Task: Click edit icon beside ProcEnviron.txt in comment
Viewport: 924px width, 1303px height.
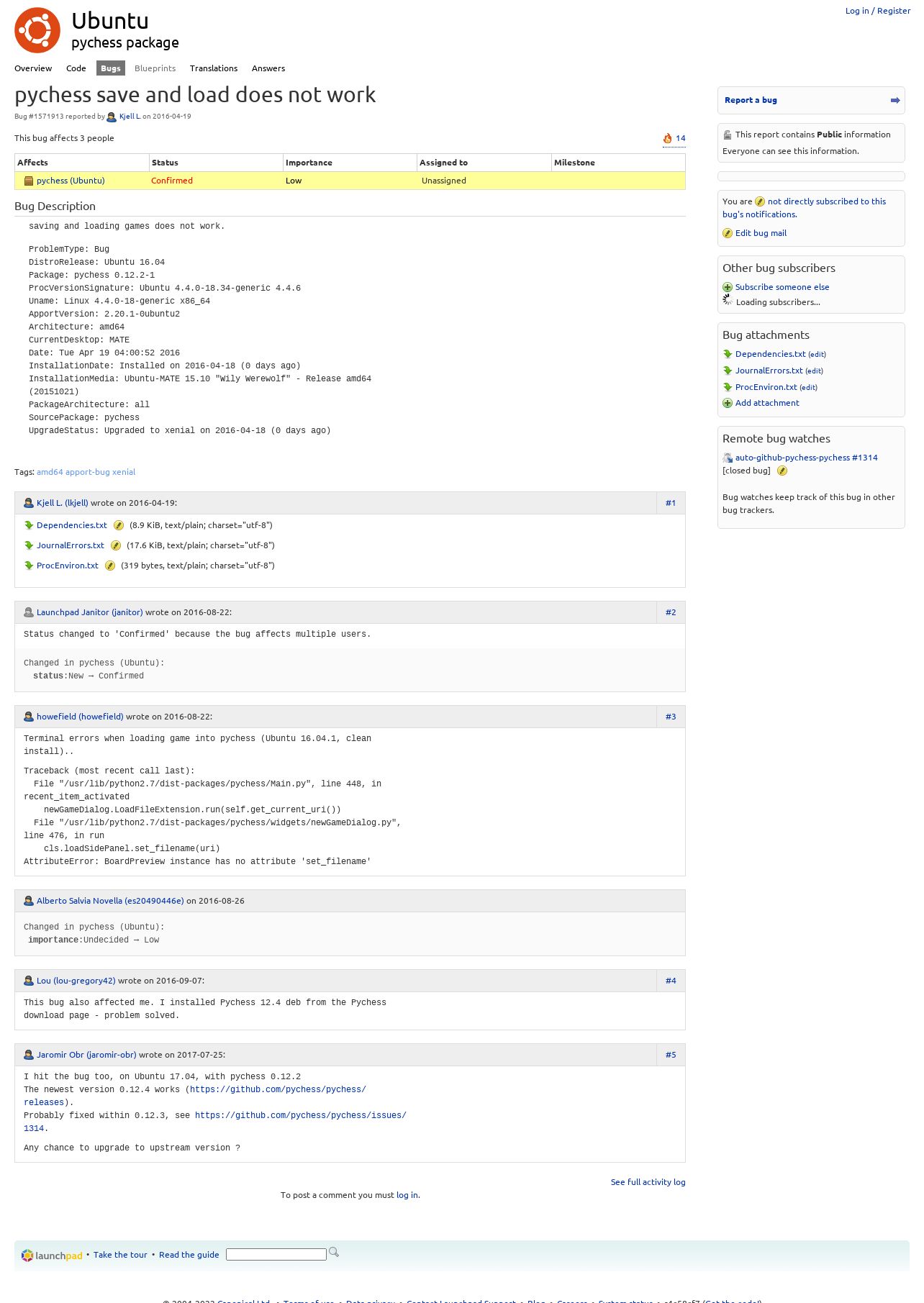Action: point(110,566)
